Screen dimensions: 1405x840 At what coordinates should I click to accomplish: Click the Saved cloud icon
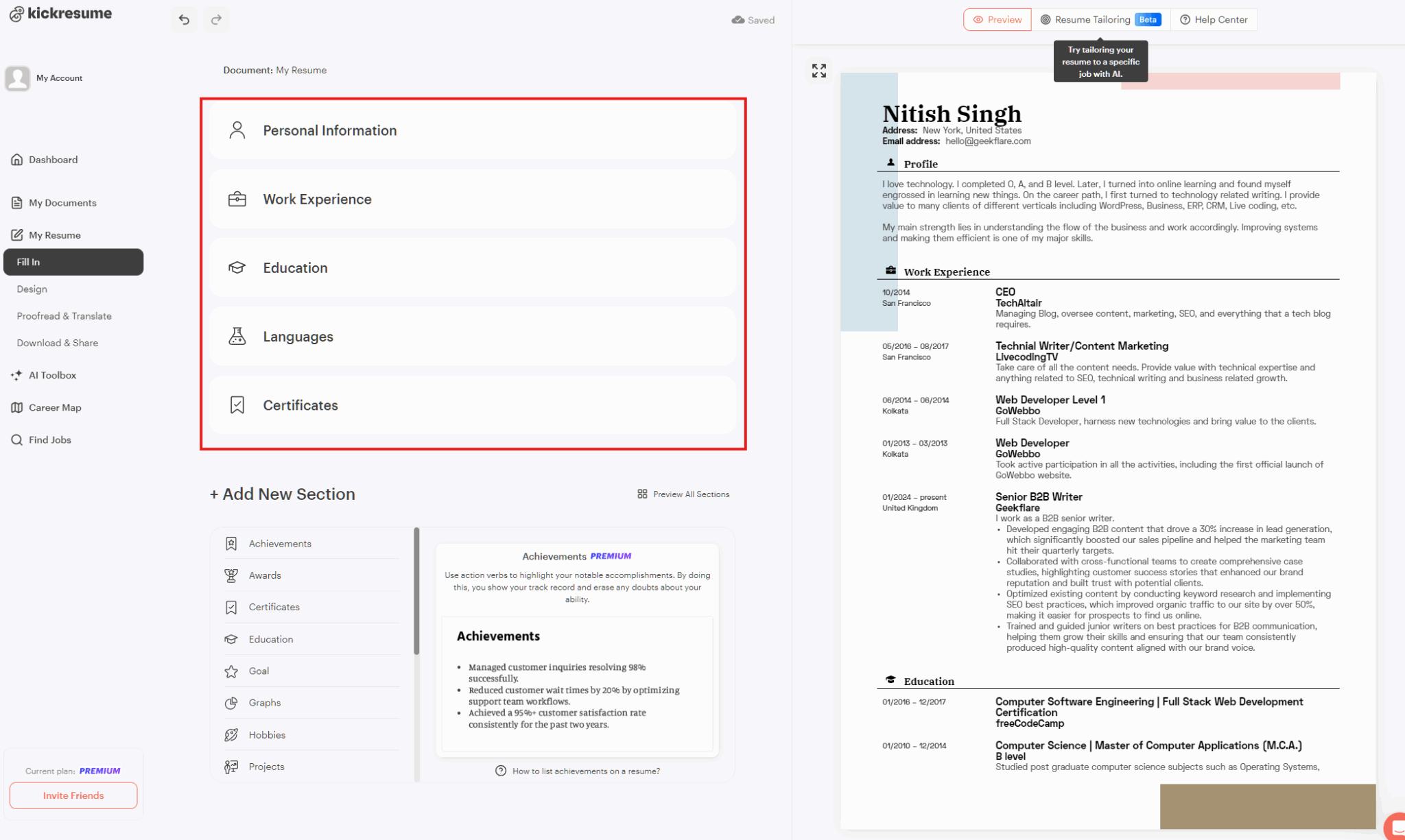point(738,20)
